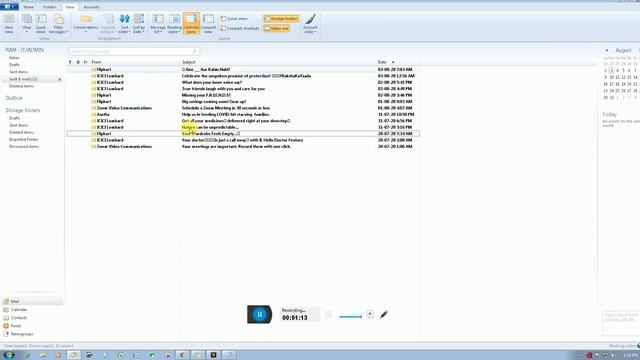Go to previous month in calendar pane
Screen dimensions: 640x360
point(607,50)
